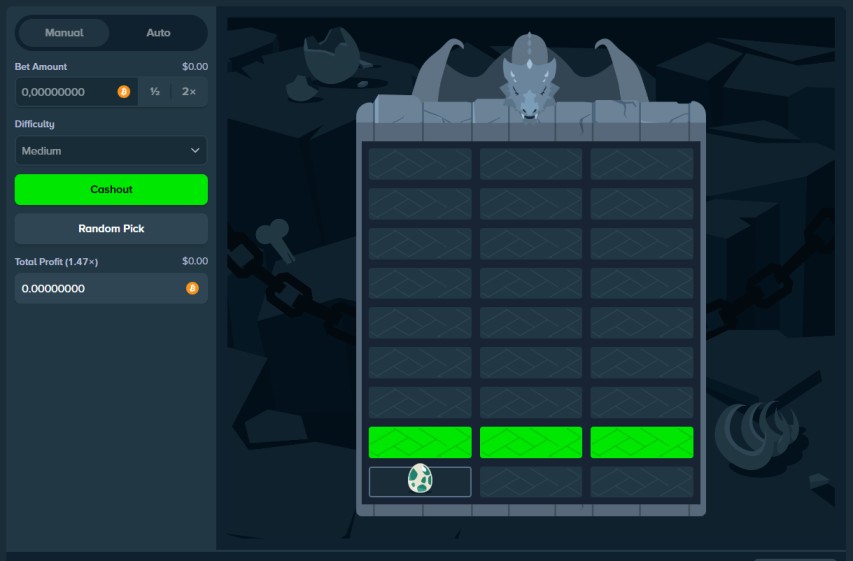
Task: Double the bet with the 2× button
Action: (189, 91)
